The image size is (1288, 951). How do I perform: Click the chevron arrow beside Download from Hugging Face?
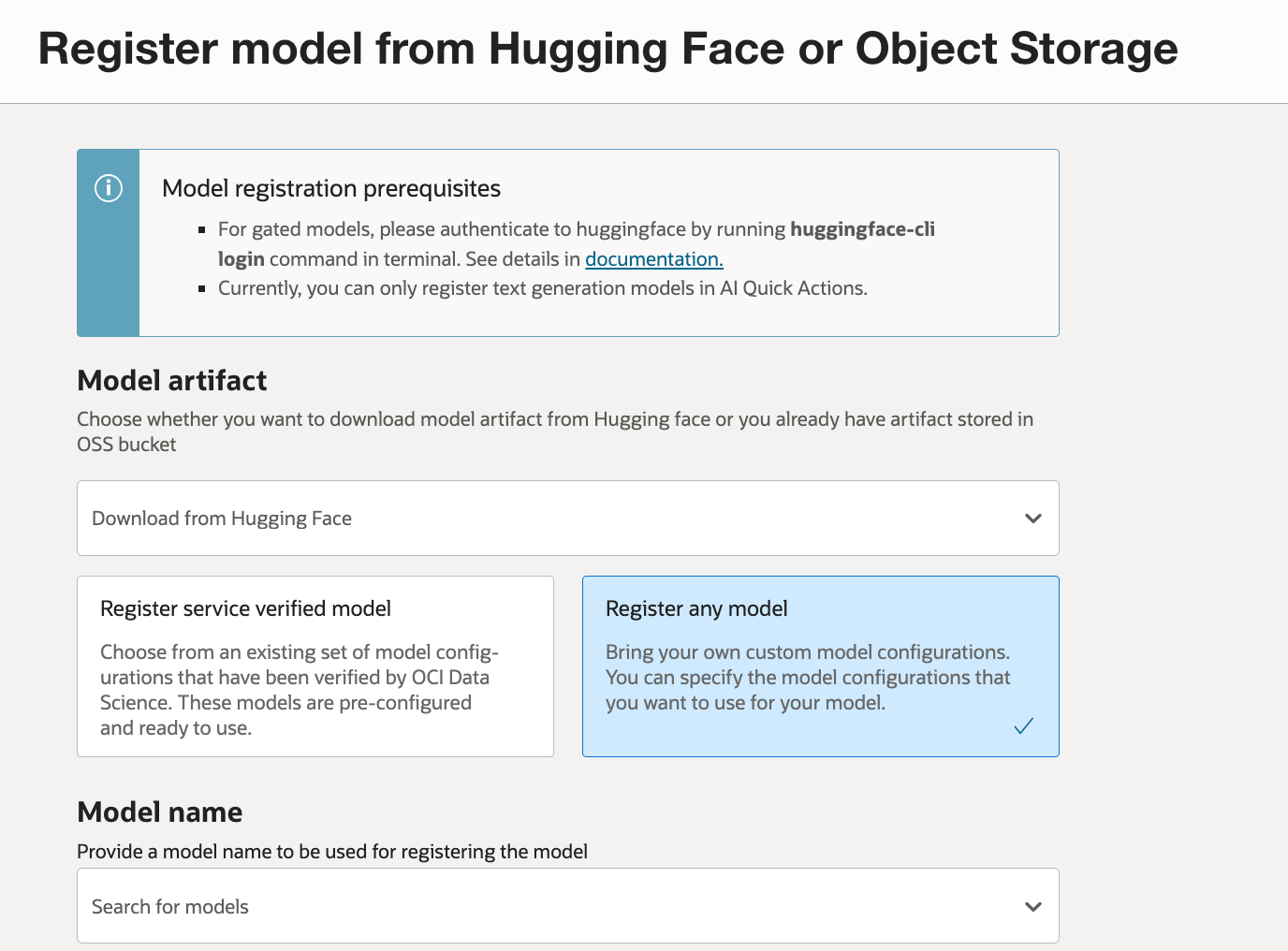coord(1033,519)
